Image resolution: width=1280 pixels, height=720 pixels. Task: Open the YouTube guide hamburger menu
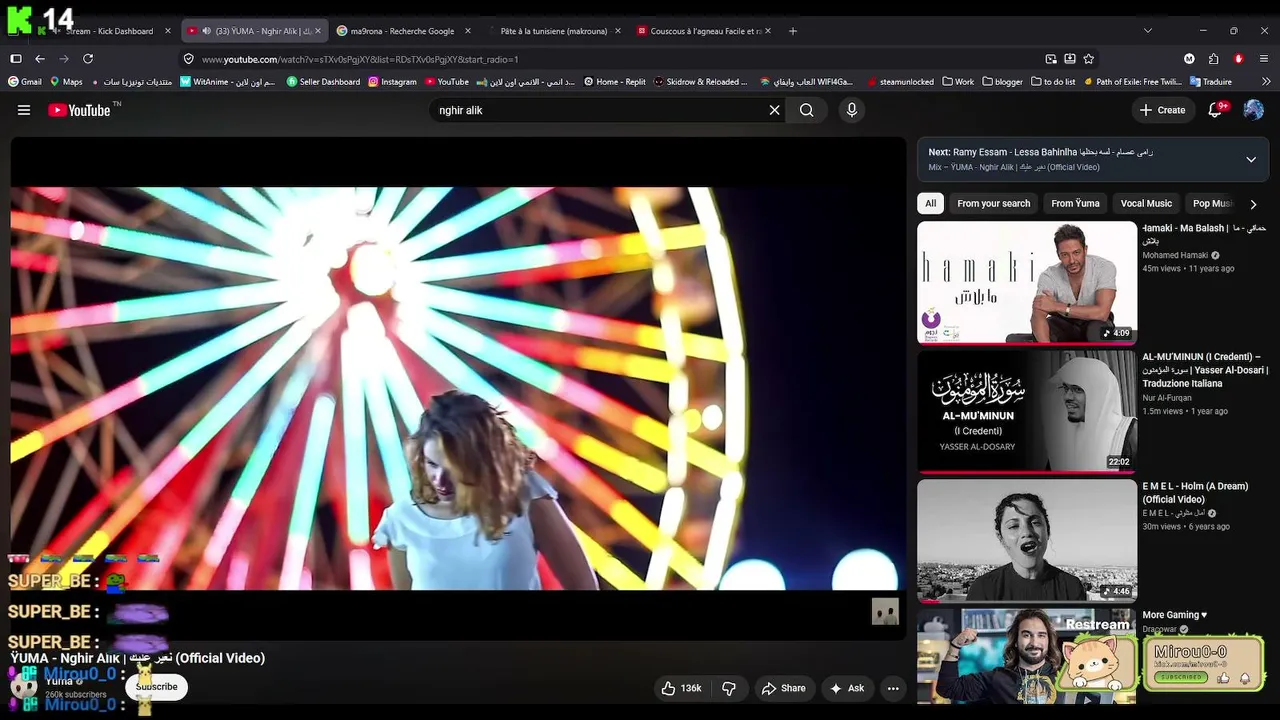pyautogui.click(x=24, y=110)
